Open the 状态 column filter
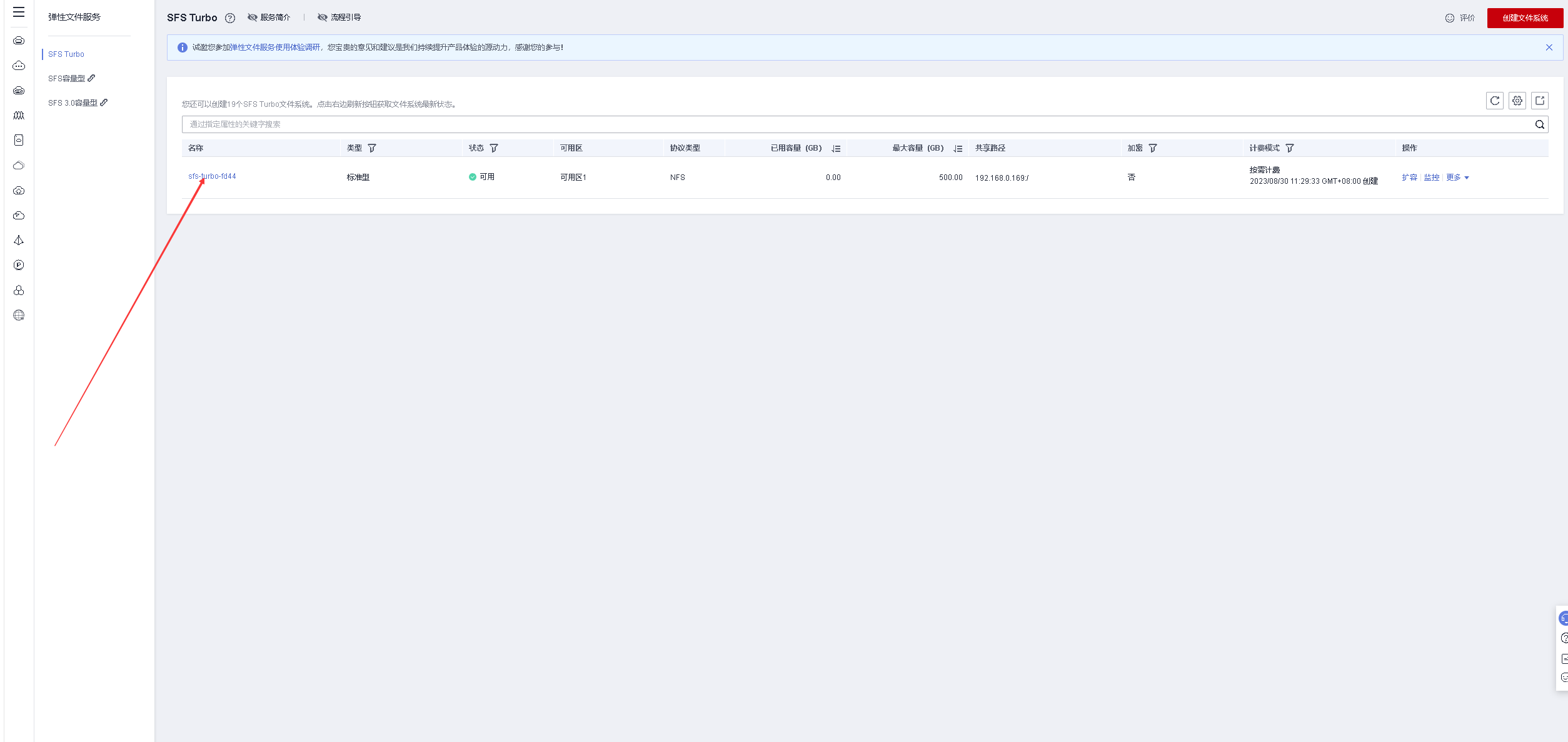This screenshot has width=1568, height=742. (494, 148)
